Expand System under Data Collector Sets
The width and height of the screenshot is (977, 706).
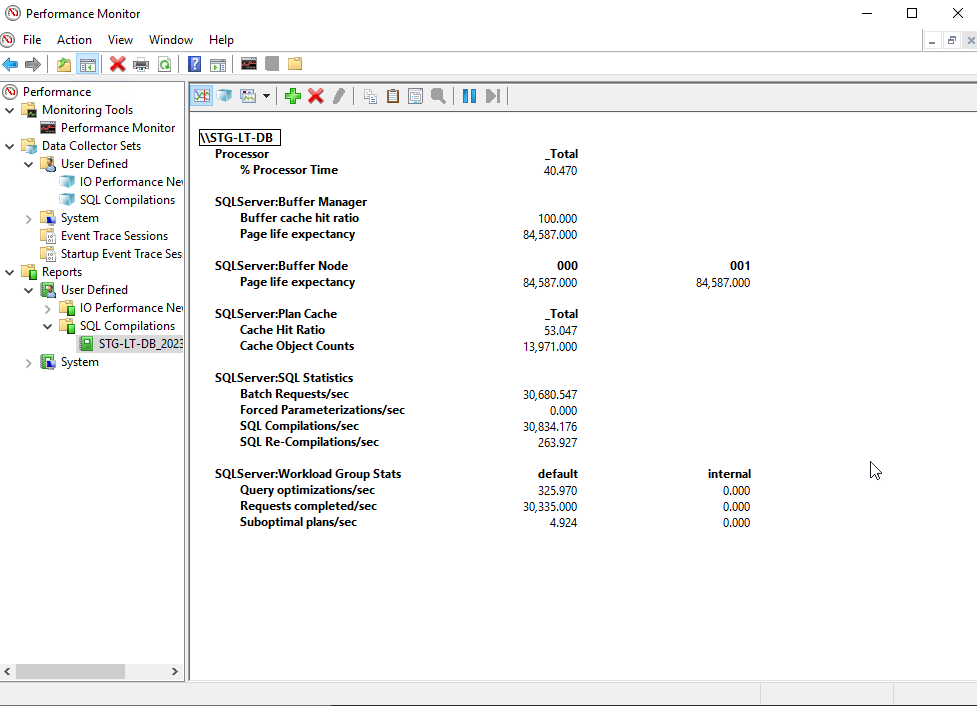[x=29, y=219]
